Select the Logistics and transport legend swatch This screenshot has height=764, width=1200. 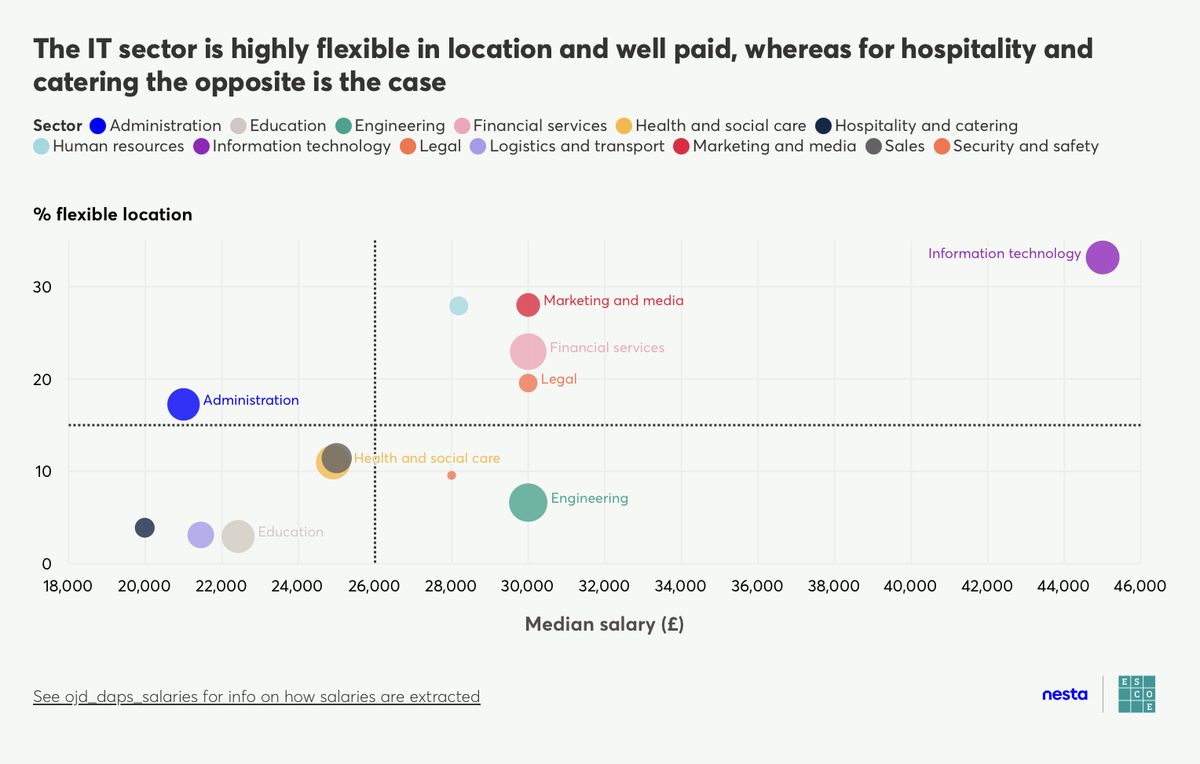pyautogui.click(x=477, y=147)
